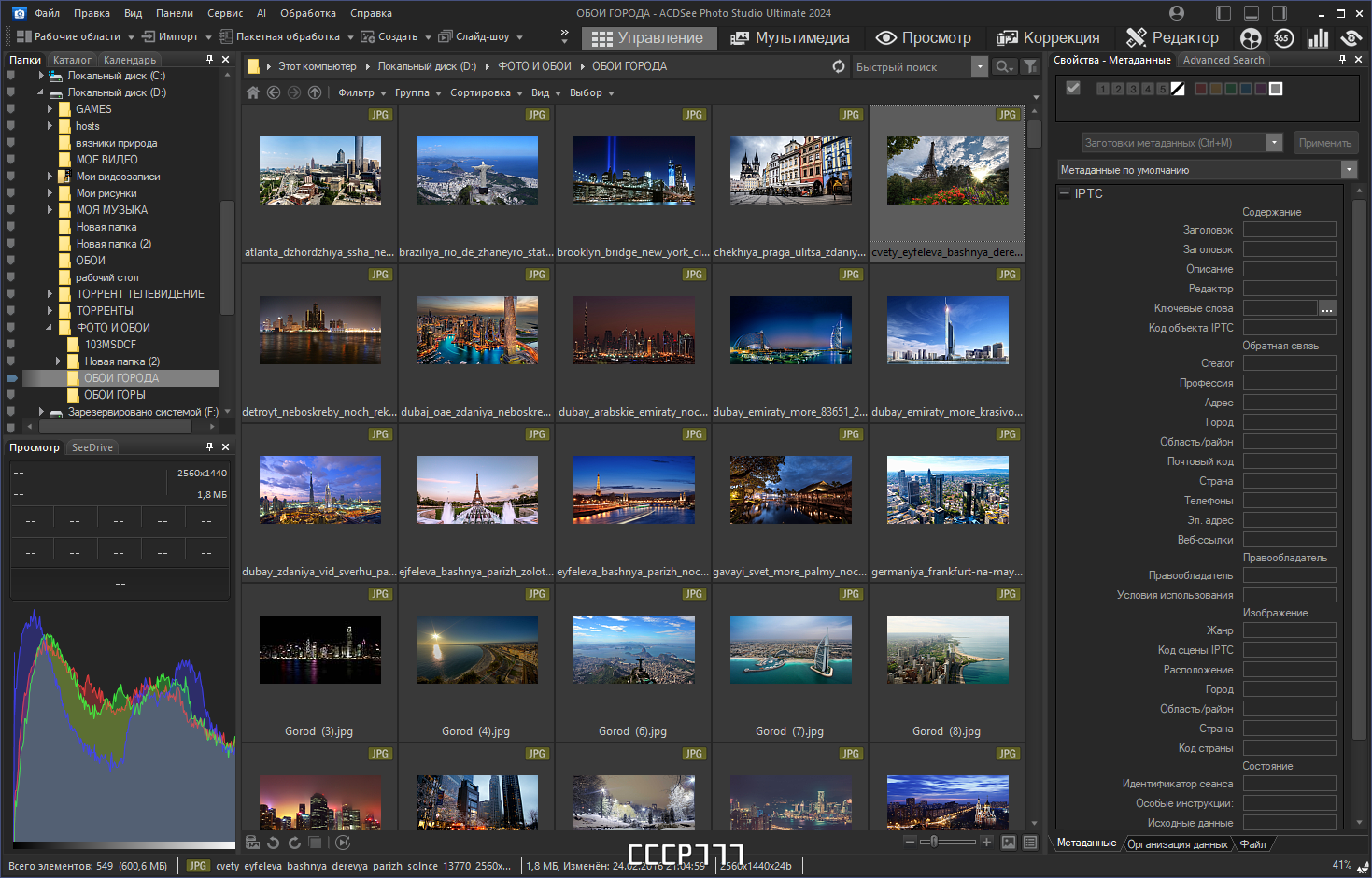Open keywords selector via ellipsis button

[x=1327, y=307]
